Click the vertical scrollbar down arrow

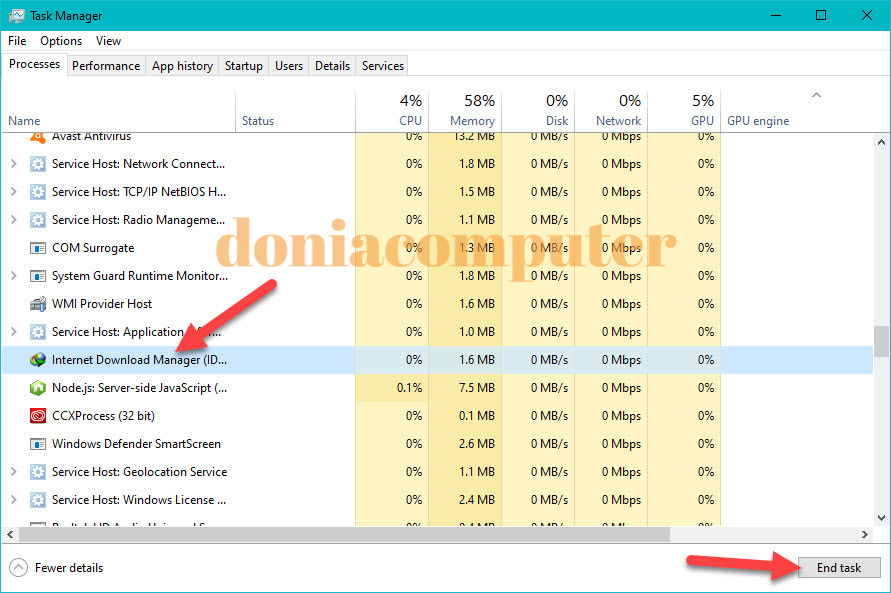pos(881,517)
